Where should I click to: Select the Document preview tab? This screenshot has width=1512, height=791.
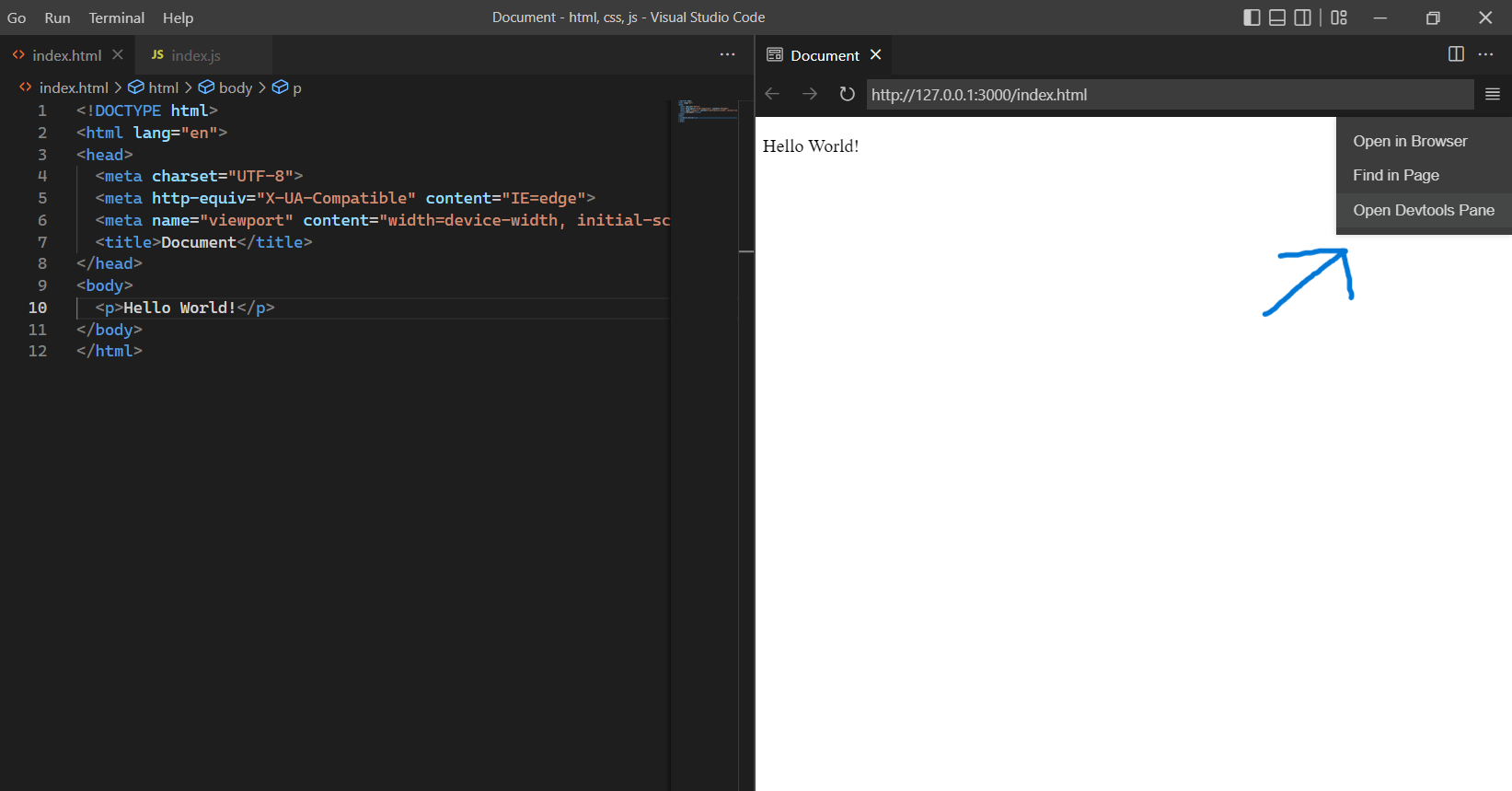tap(825, 55)
